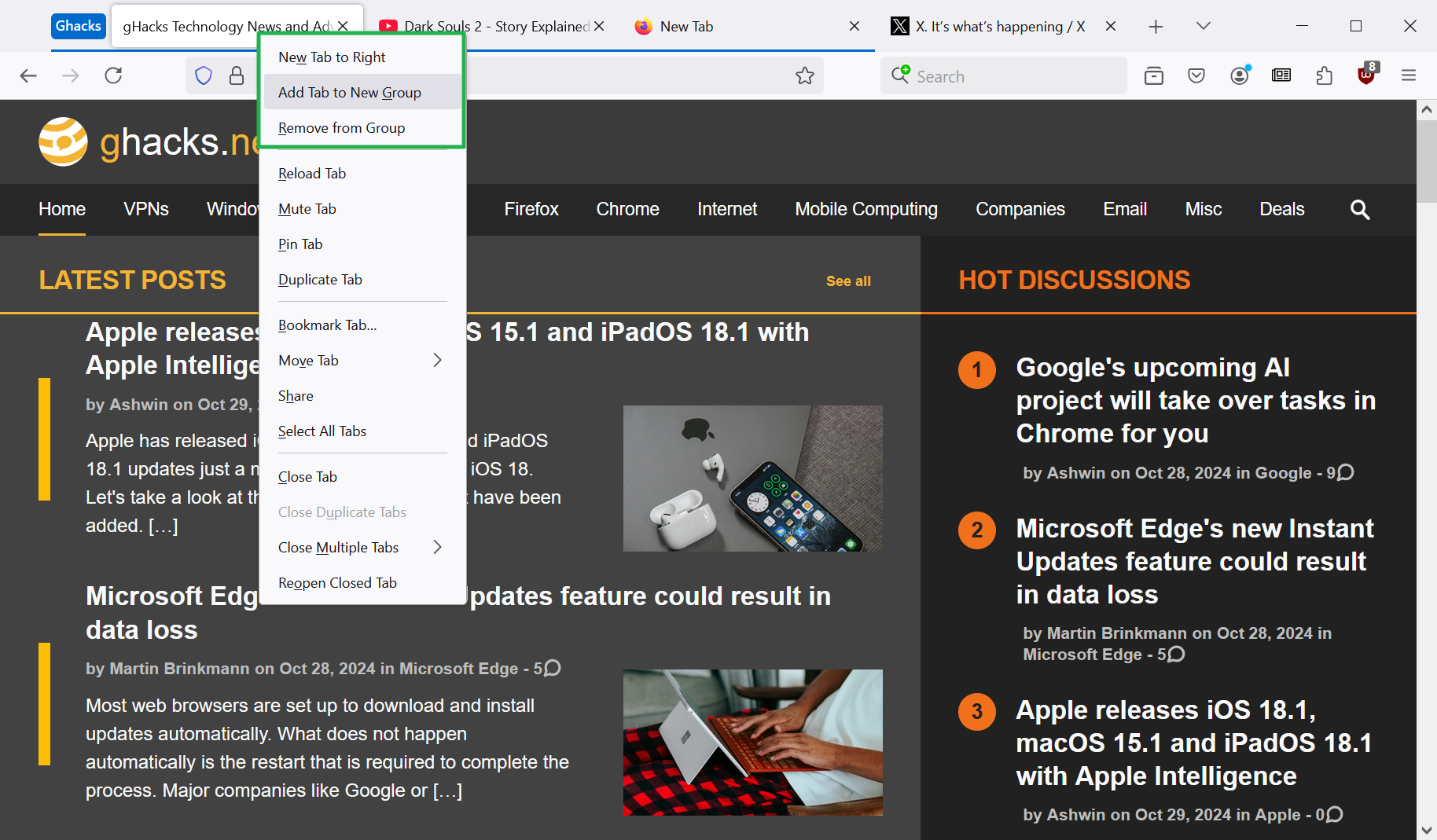This screenshot has height=840, width=1437.
Task: Open the list all tabs dropdown arrow
Action: [x=1203, y=27]
